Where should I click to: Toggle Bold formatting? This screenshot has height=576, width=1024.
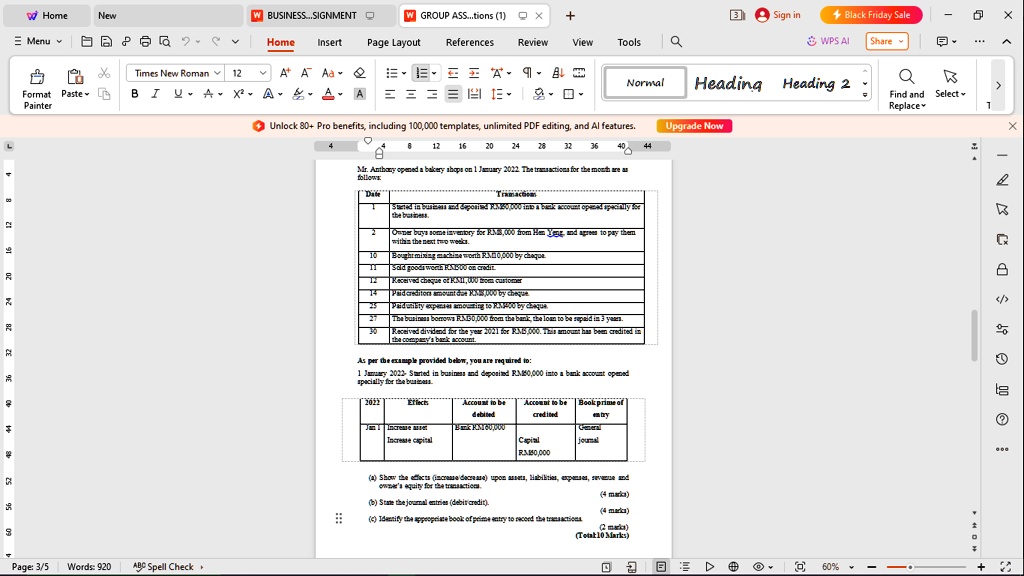coord(134,93)
